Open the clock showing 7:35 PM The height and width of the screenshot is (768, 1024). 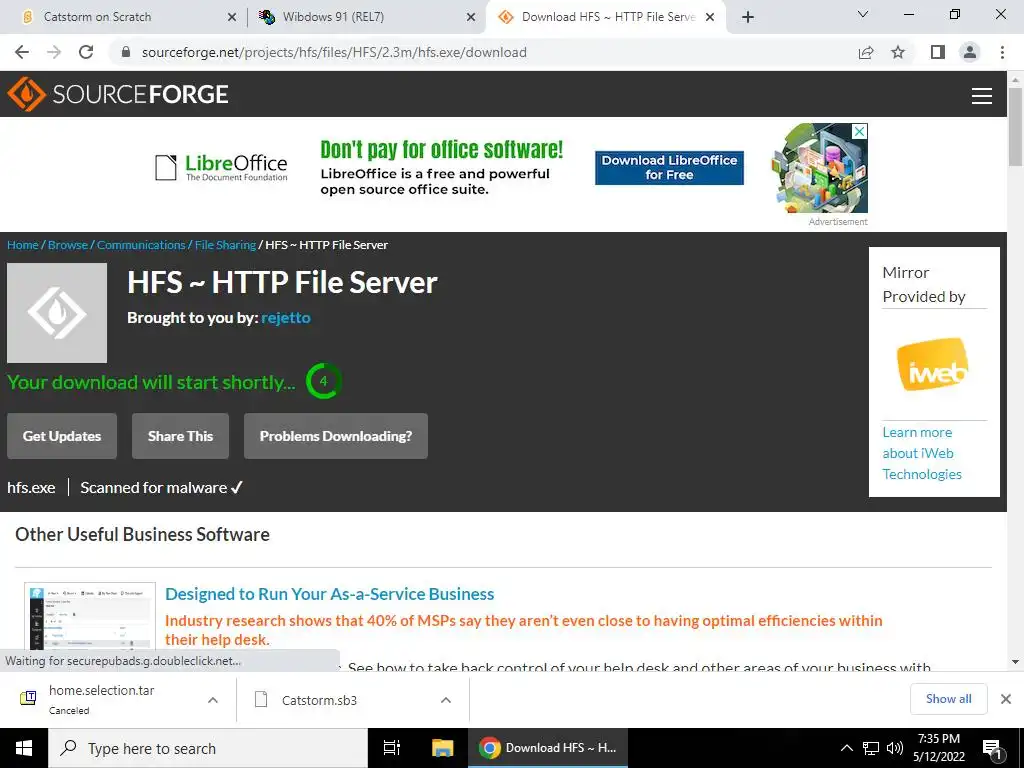pos(939,748)
